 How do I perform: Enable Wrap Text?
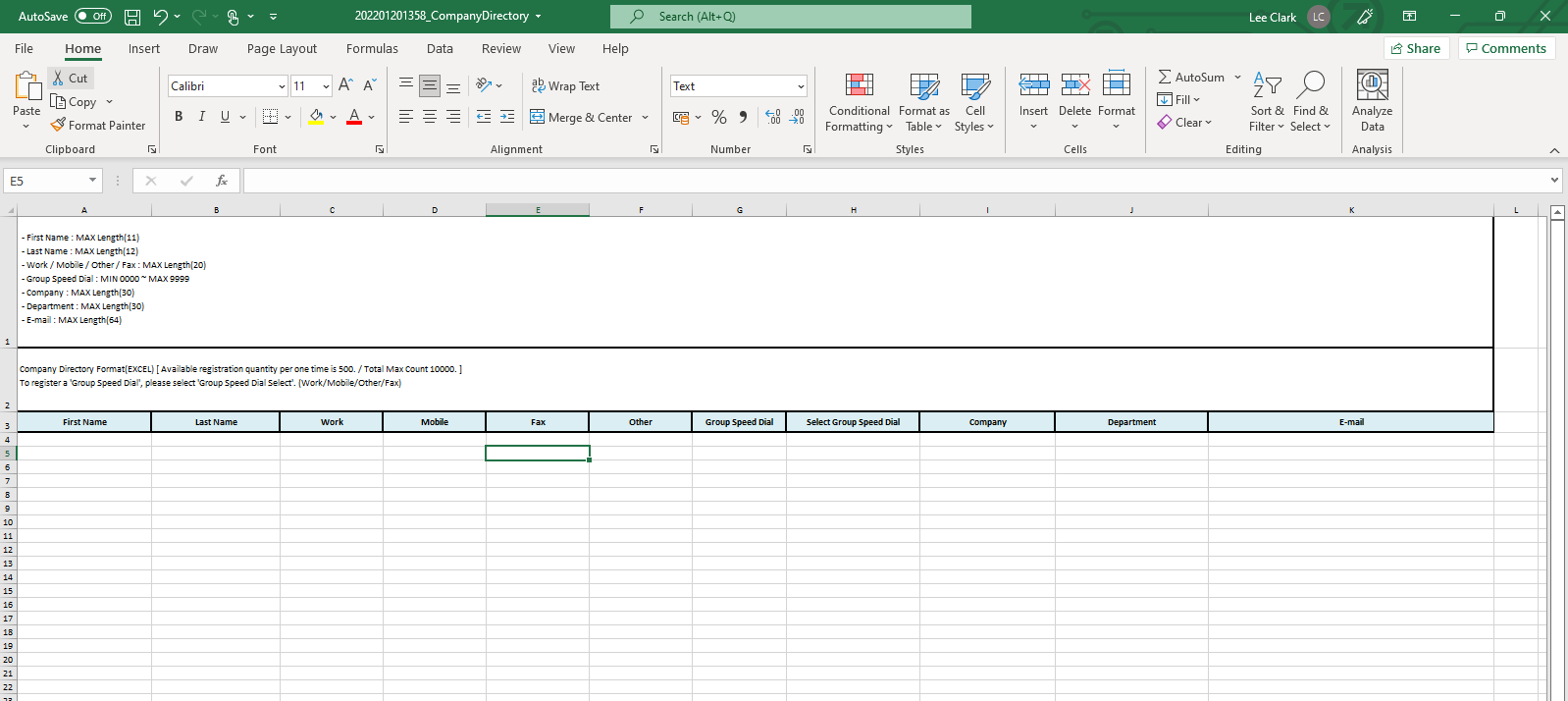coord(565,85)
